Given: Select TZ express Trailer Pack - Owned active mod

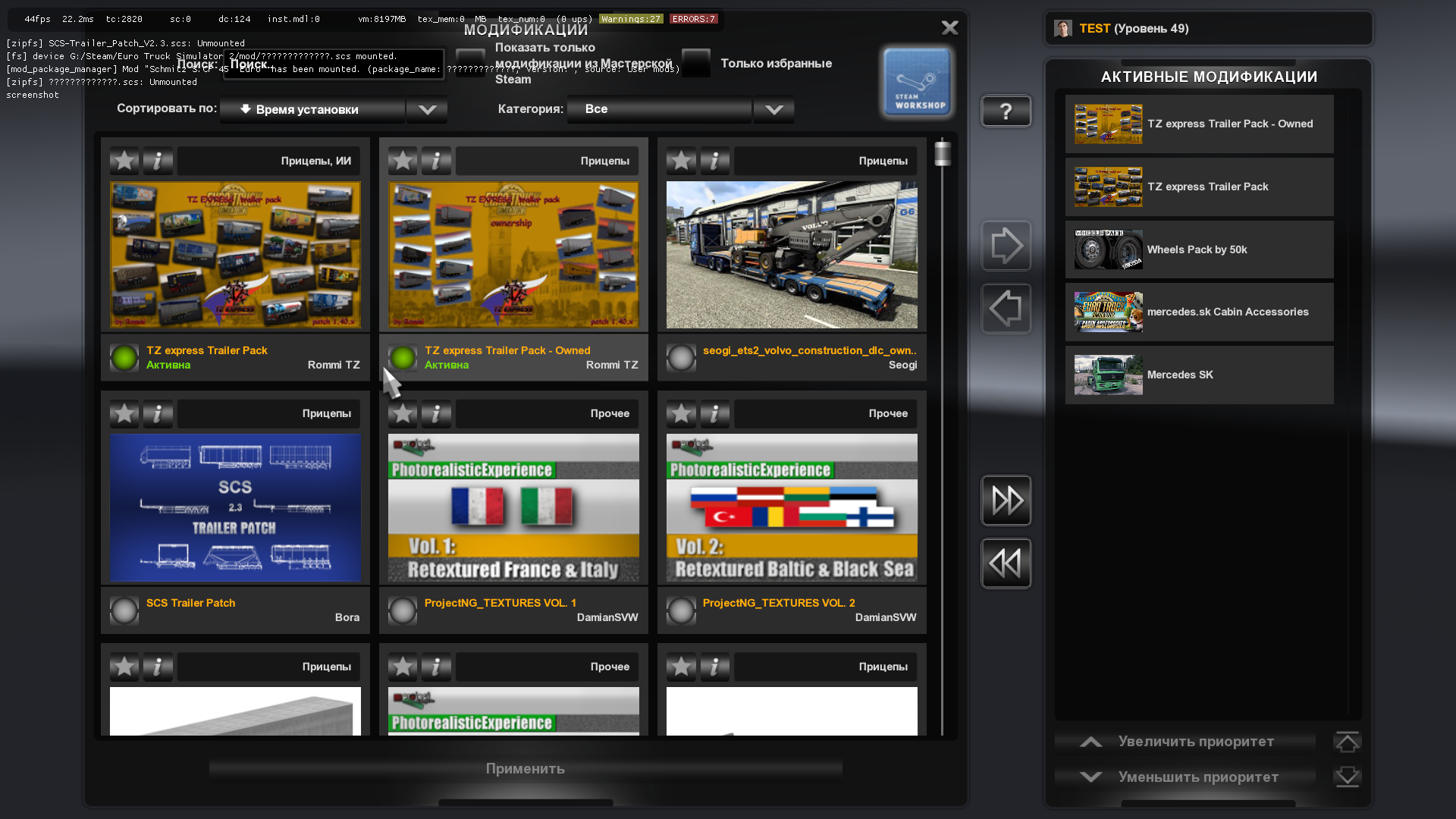Looking at the screenshot, I should 1199,124.
